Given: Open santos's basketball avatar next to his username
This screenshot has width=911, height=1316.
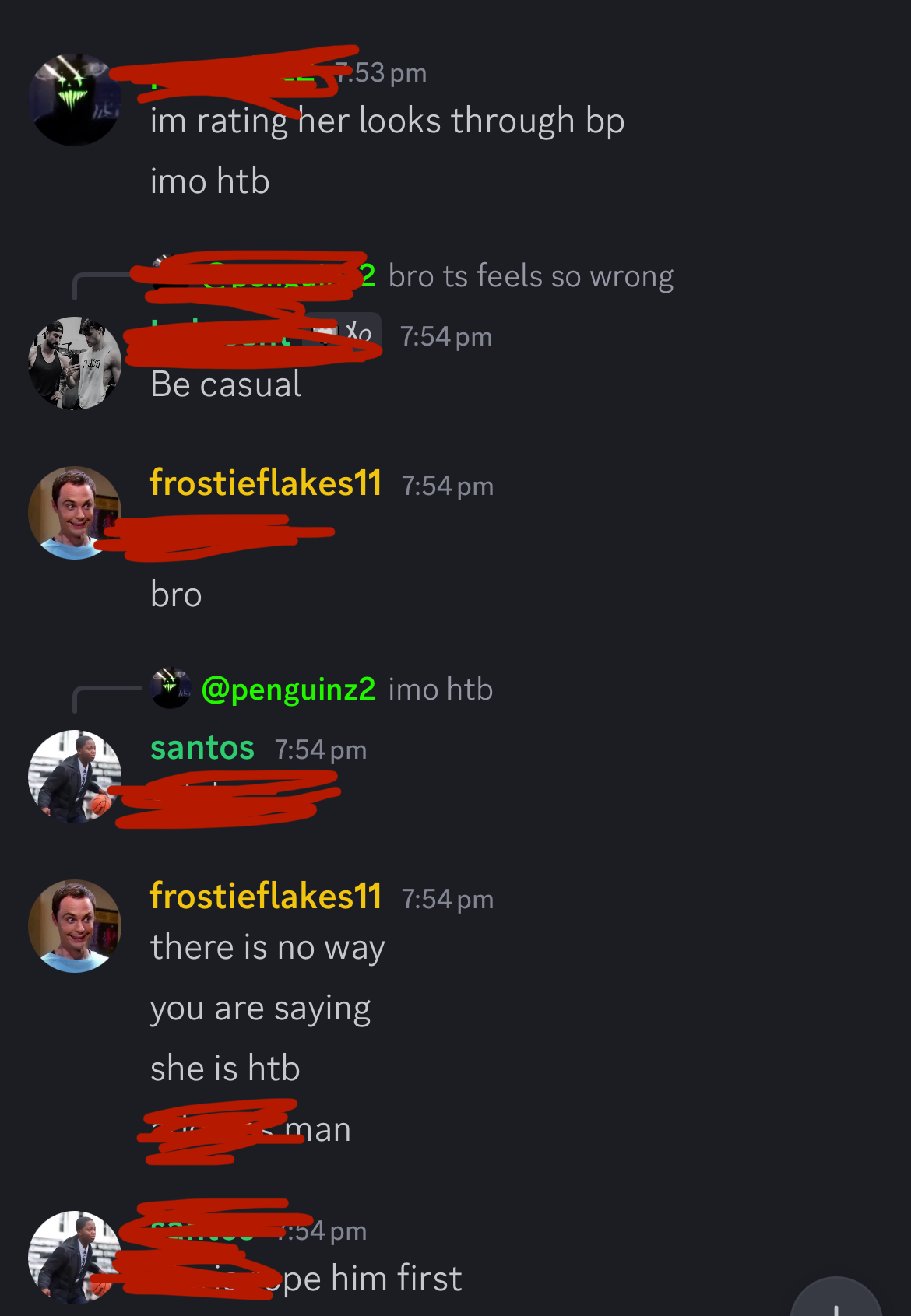Looking at the screenshot, I should click(75, 776).
